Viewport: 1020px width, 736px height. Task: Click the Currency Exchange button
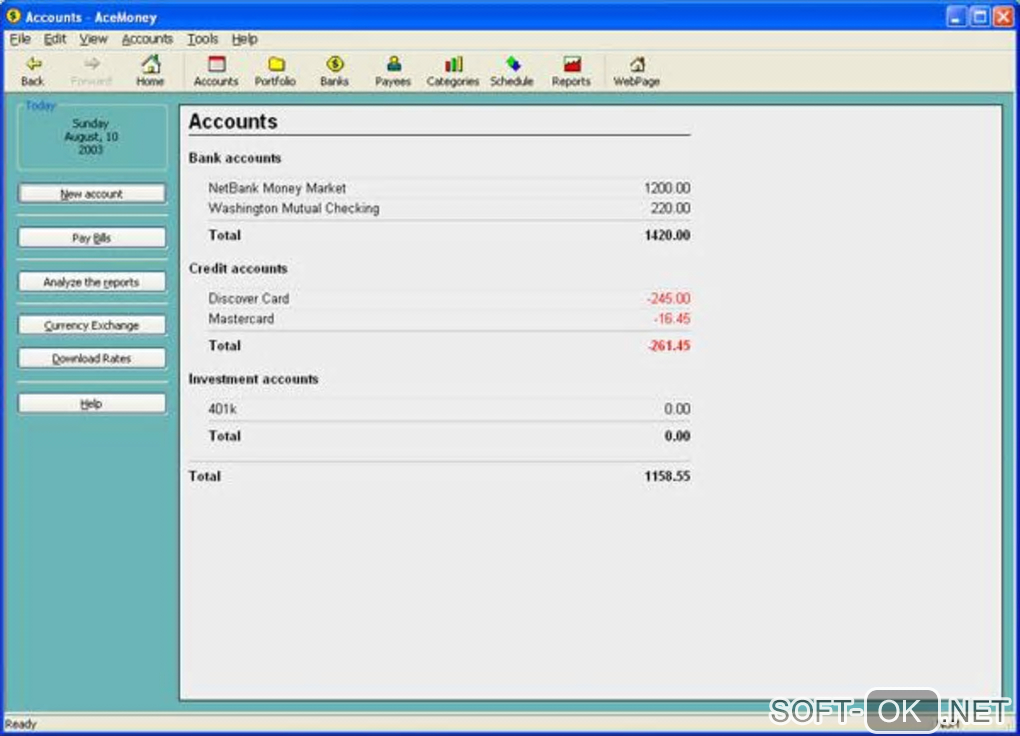coord(92,325)
